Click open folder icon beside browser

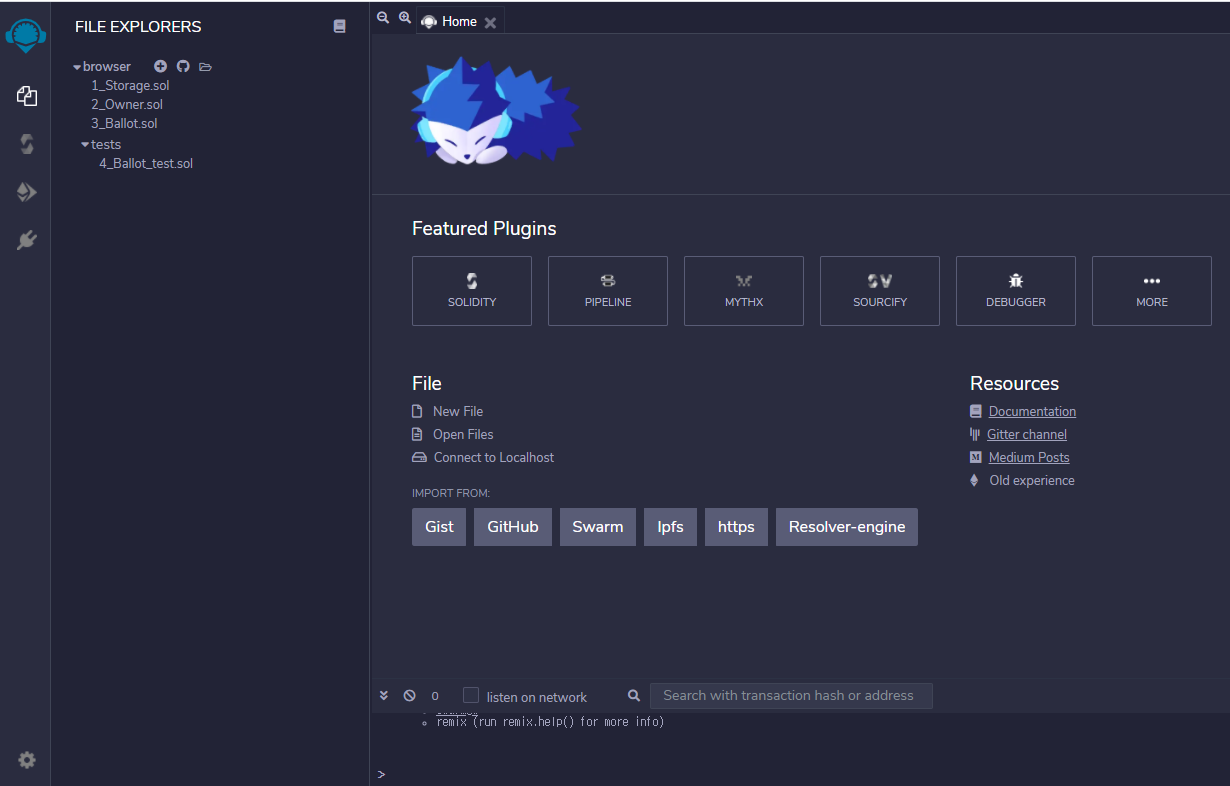(205, 67)
